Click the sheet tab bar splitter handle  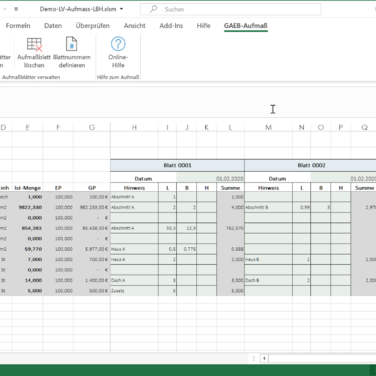(254, 359)
